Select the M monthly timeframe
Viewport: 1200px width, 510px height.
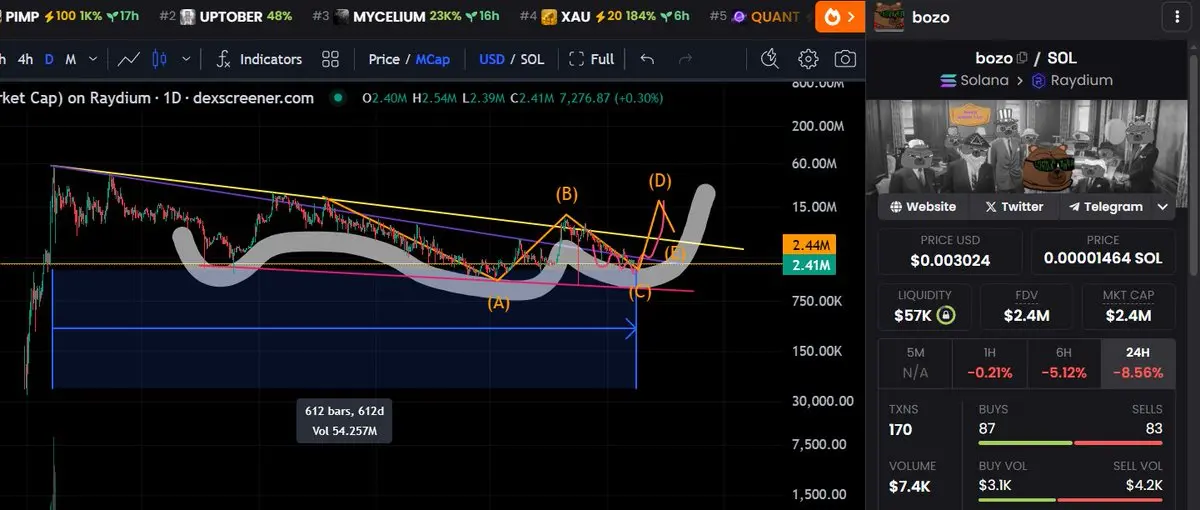[x=71, y=59]
